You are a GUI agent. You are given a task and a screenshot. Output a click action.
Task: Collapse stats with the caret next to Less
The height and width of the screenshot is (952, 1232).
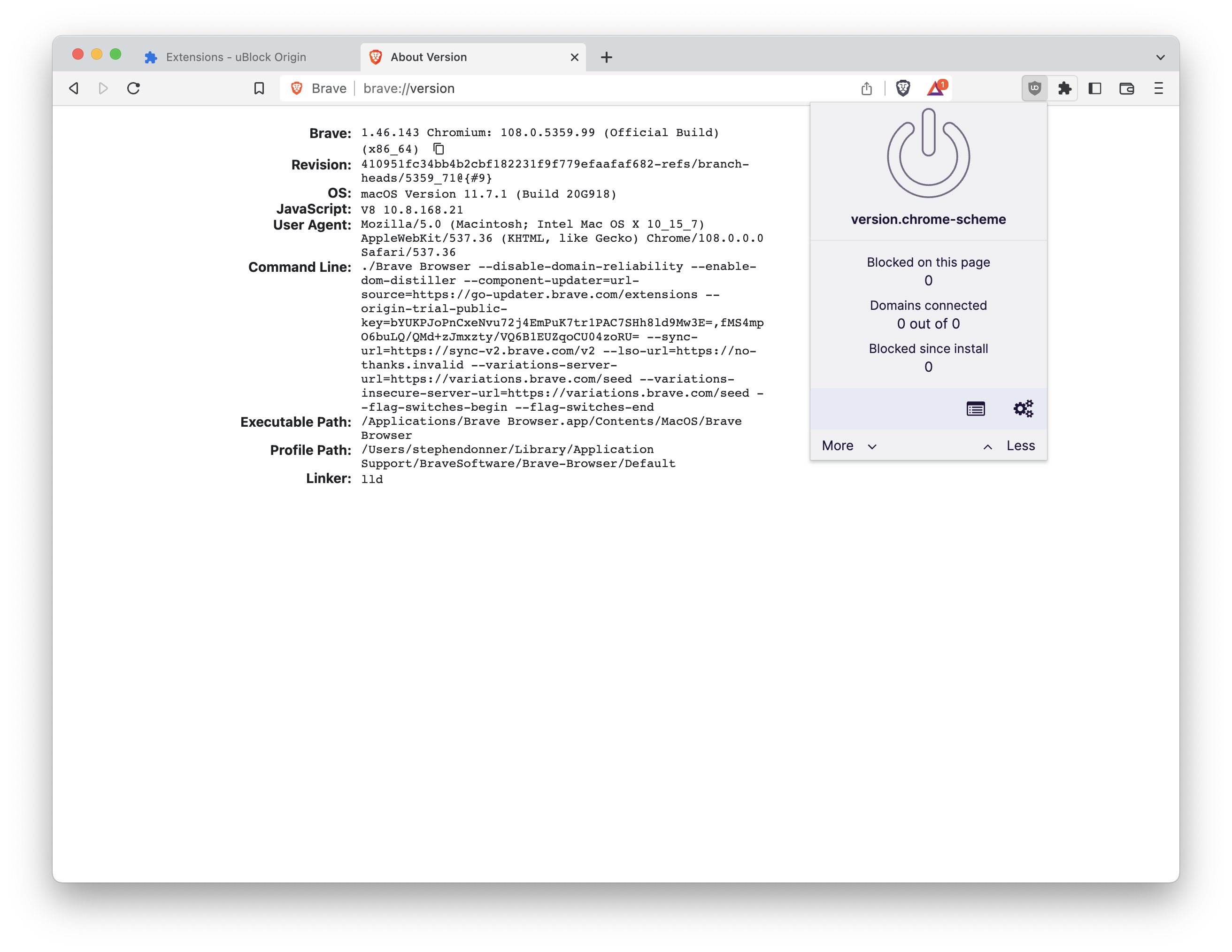point(987,446)
